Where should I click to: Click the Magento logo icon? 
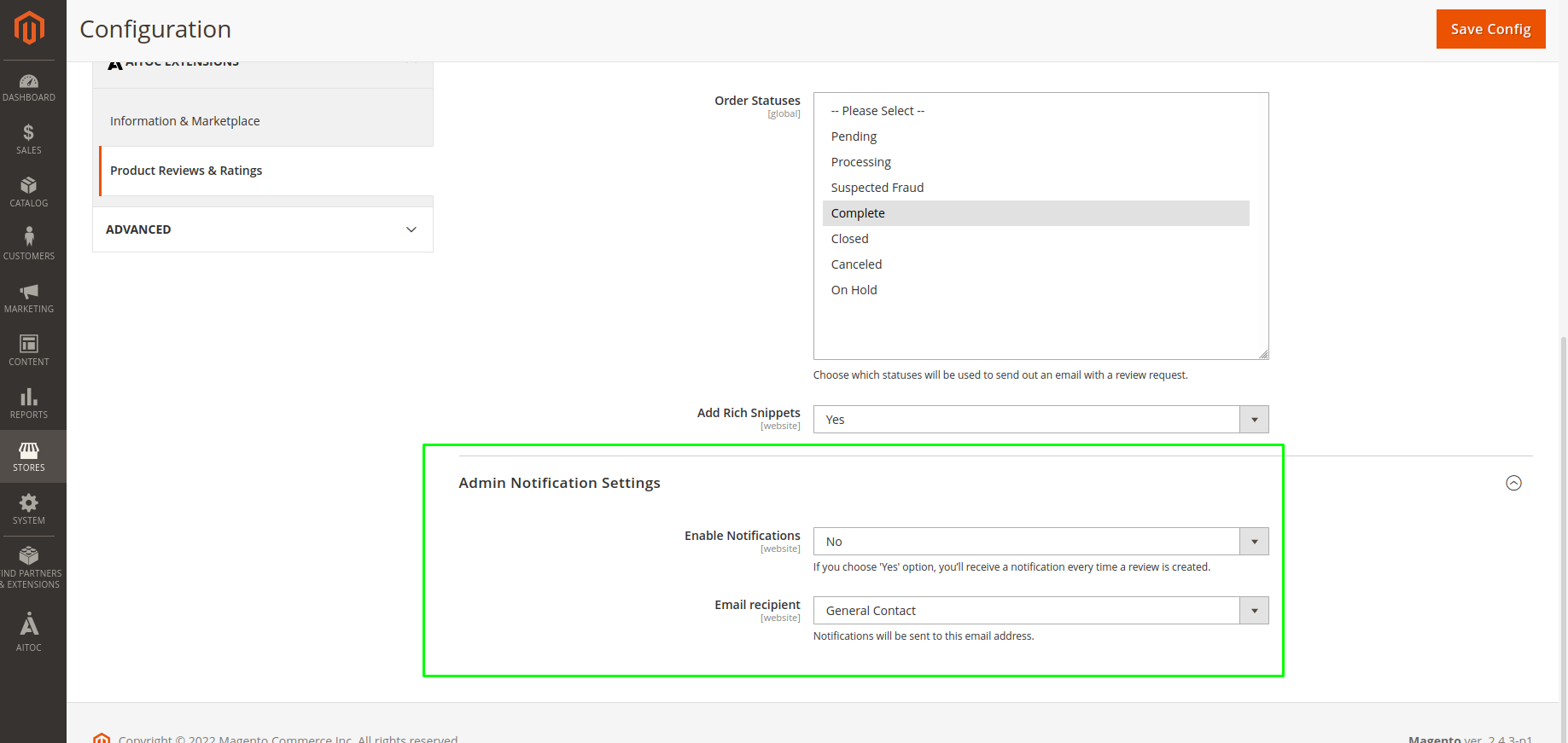point(29,28)
